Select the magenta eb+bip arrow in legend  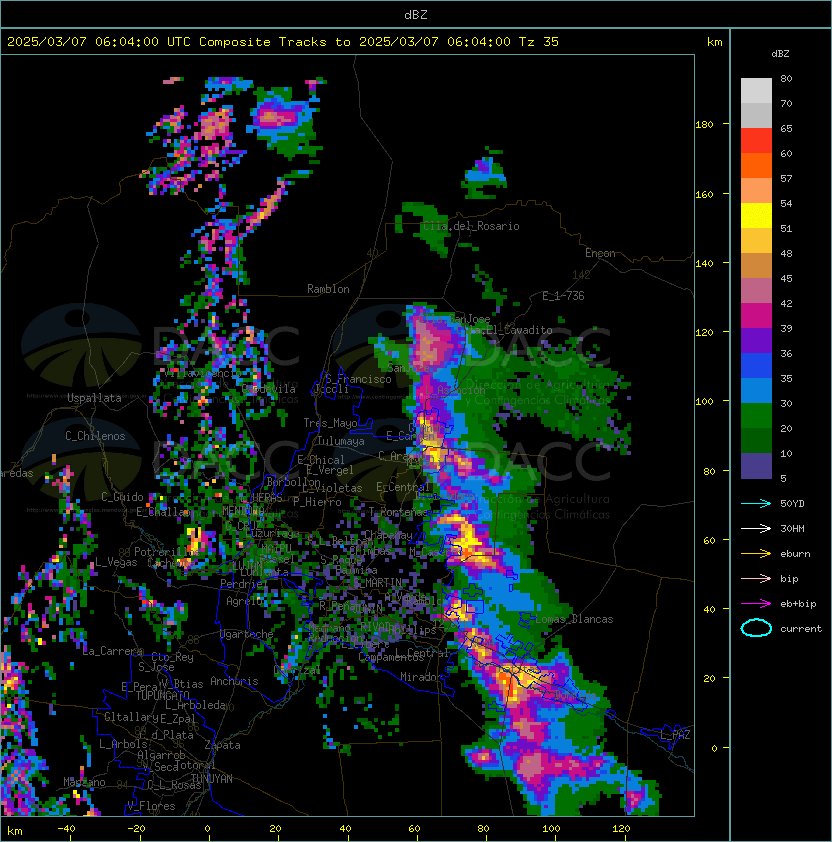[x=756, y=604]
